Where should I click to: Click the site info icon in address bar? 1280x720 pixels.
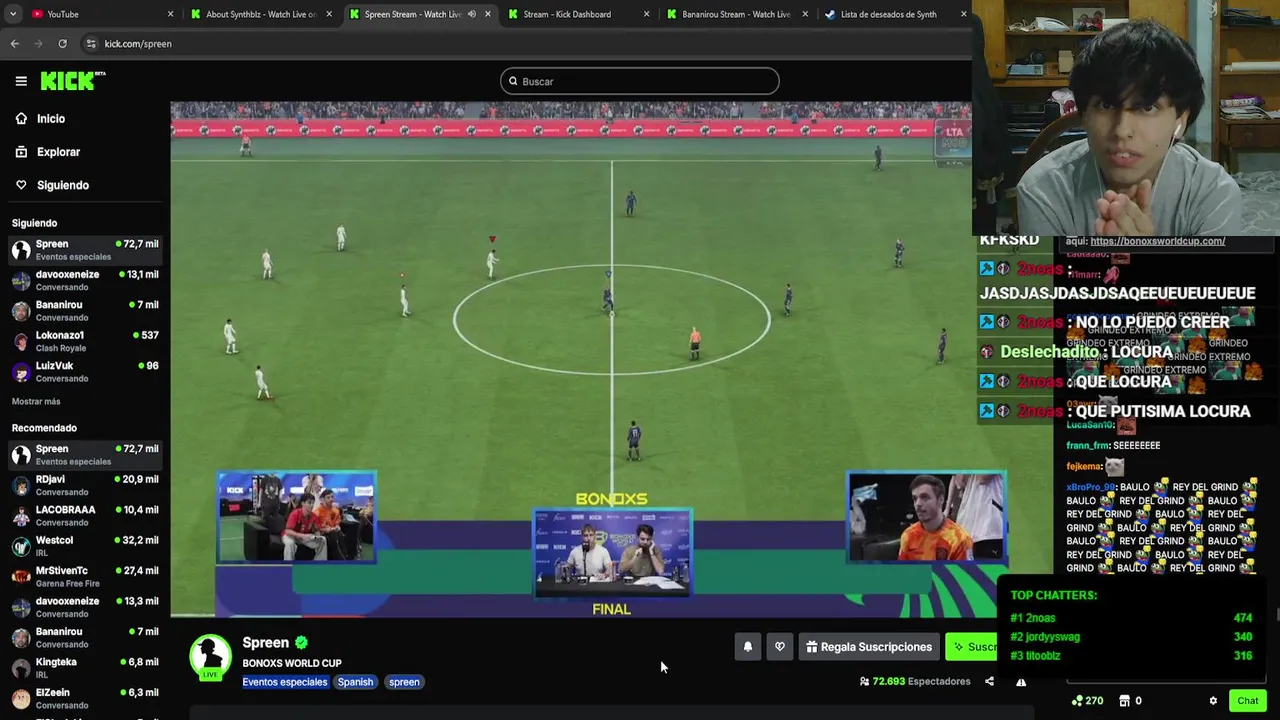click(x=91, y=44)
